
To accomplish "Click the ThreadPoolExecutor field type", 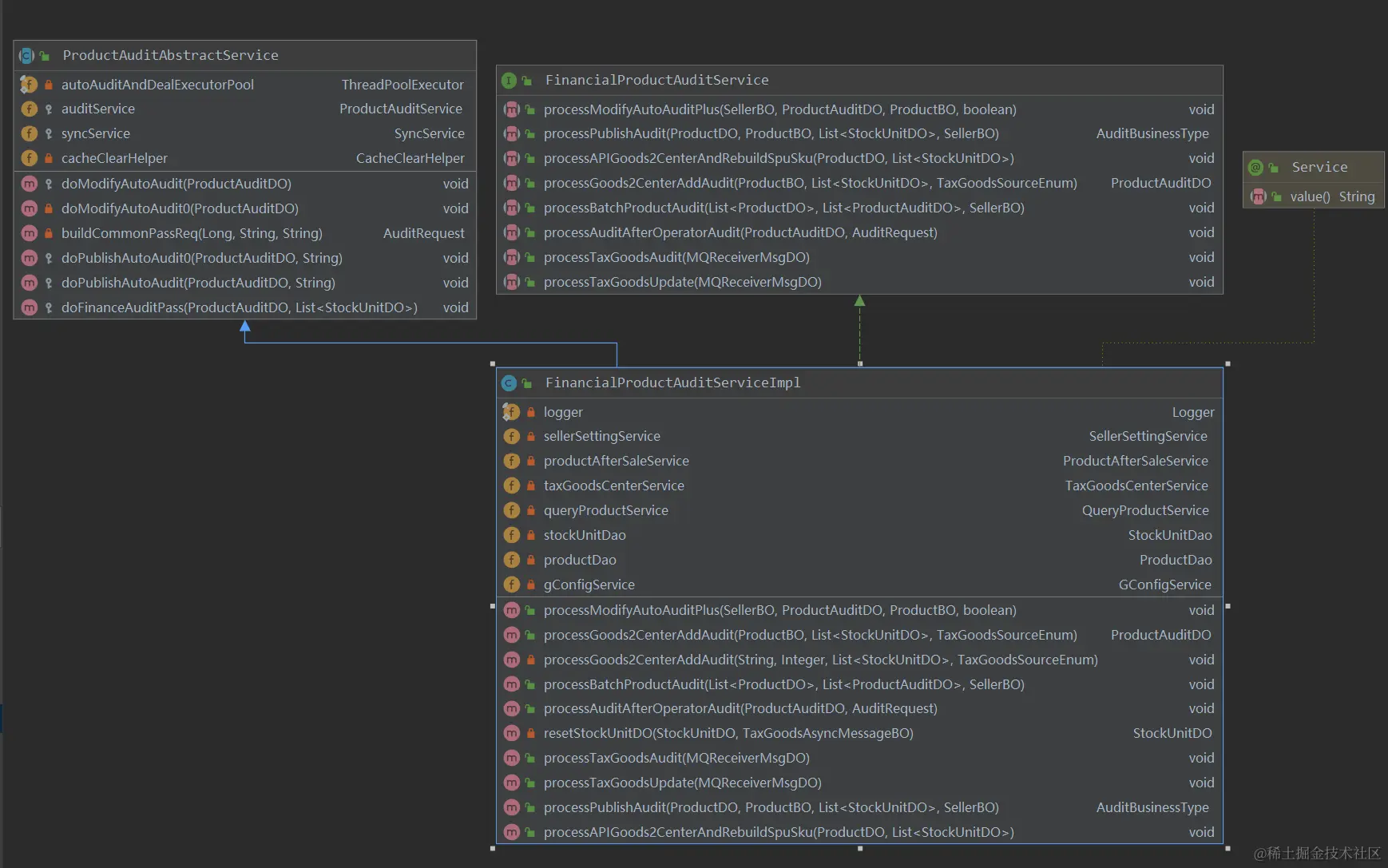I will pyautogui.click(x=403, y=85).
